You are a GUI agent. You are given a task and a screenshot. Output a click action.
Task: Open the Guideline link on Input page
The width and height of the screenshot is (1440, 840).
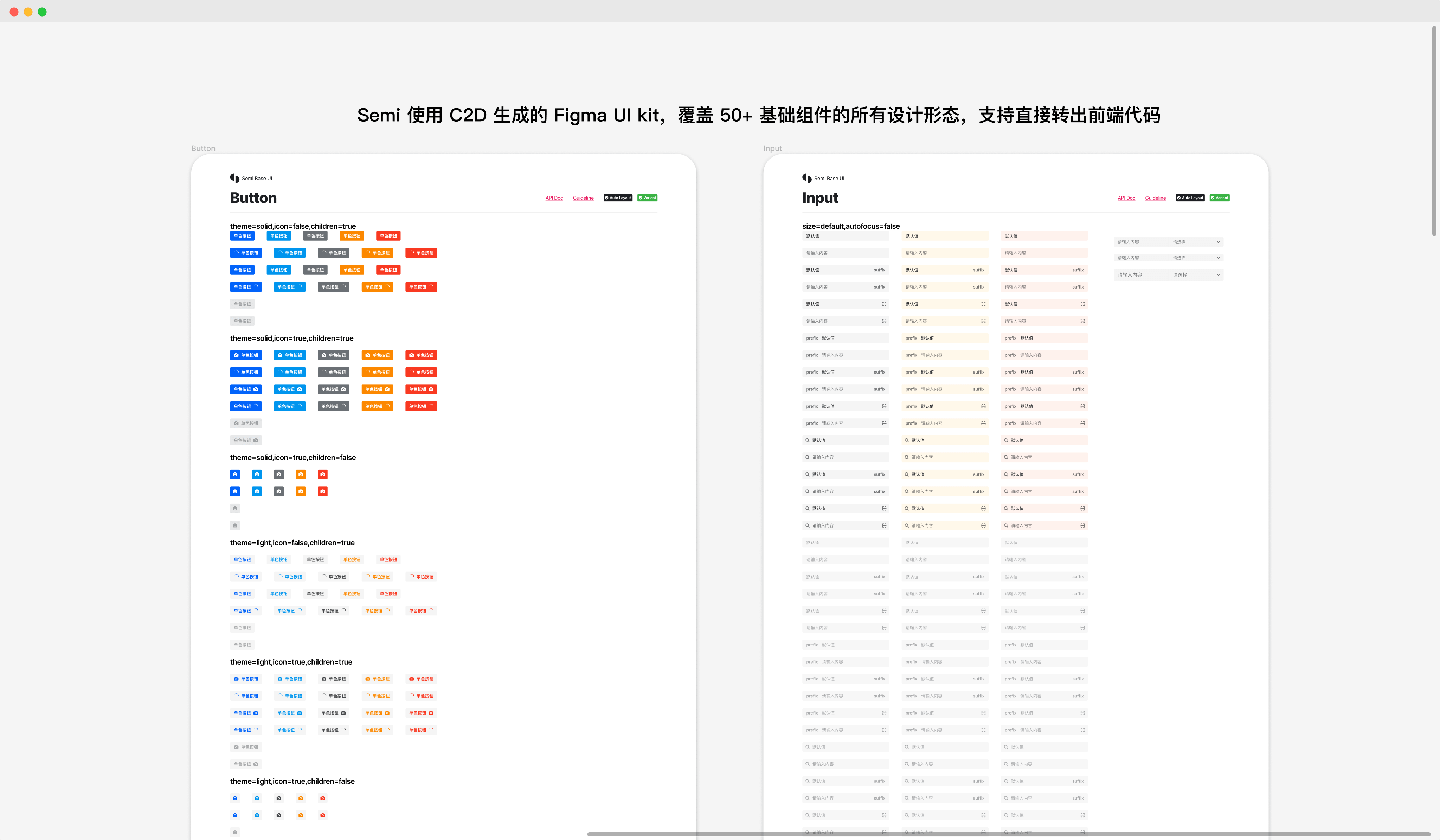(1156, 198)
